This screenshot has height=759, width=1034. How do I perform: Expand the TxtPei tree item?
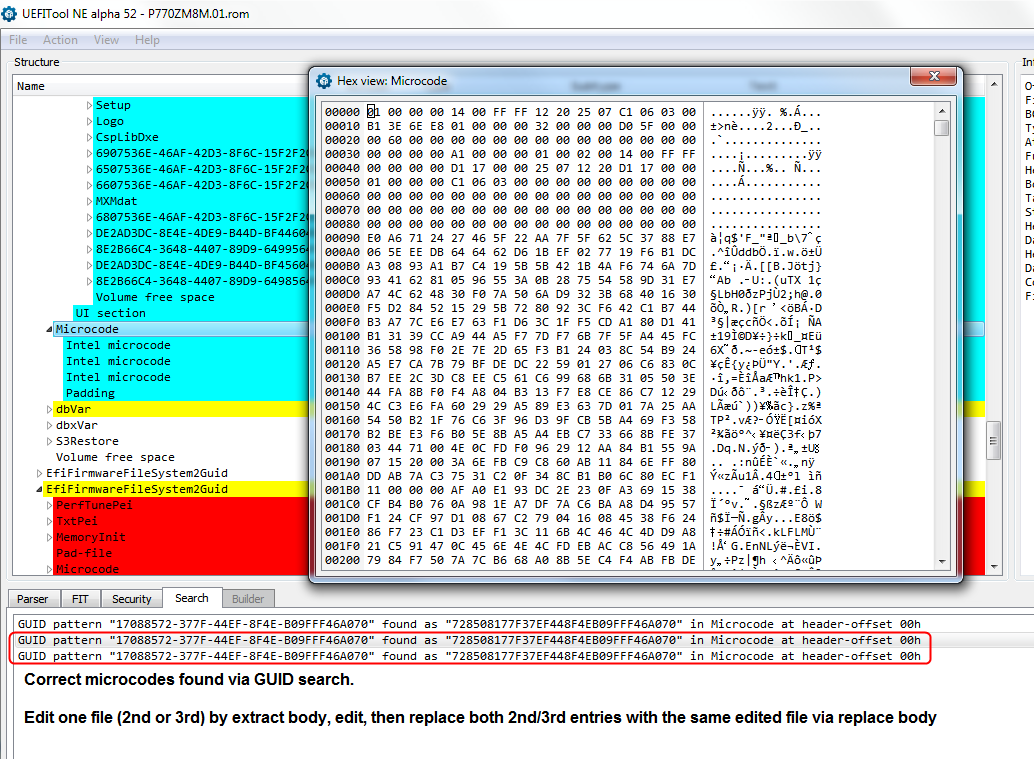click(49, 521)
